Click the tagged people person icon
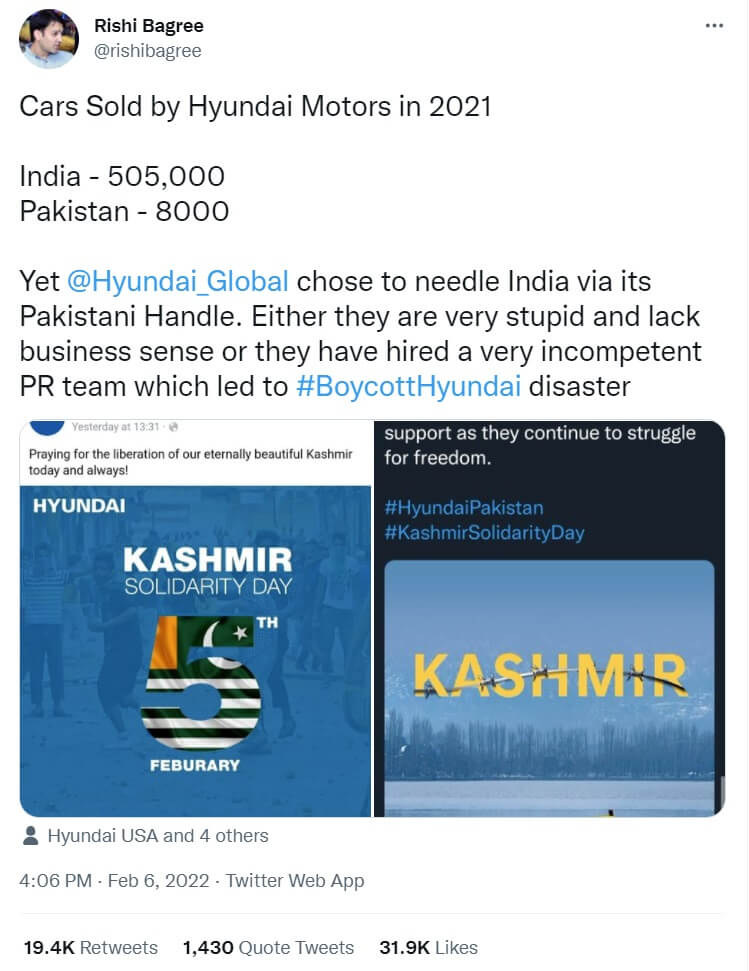 [x=30, y=836]
